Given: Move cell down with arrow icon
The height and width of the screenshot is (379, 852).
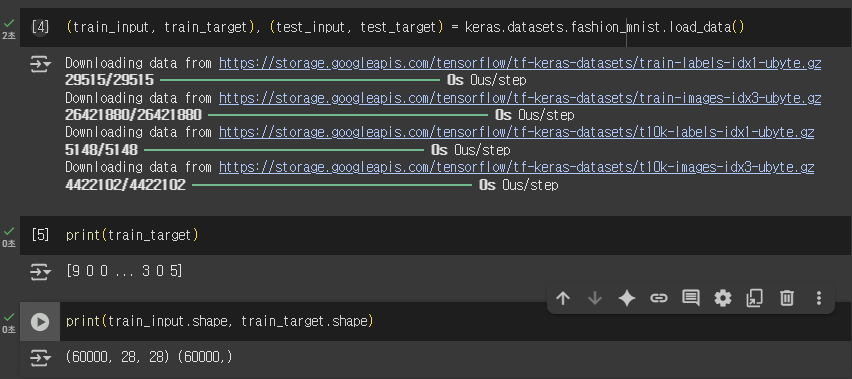Looking at the screenshot, I should pos(595,298).
